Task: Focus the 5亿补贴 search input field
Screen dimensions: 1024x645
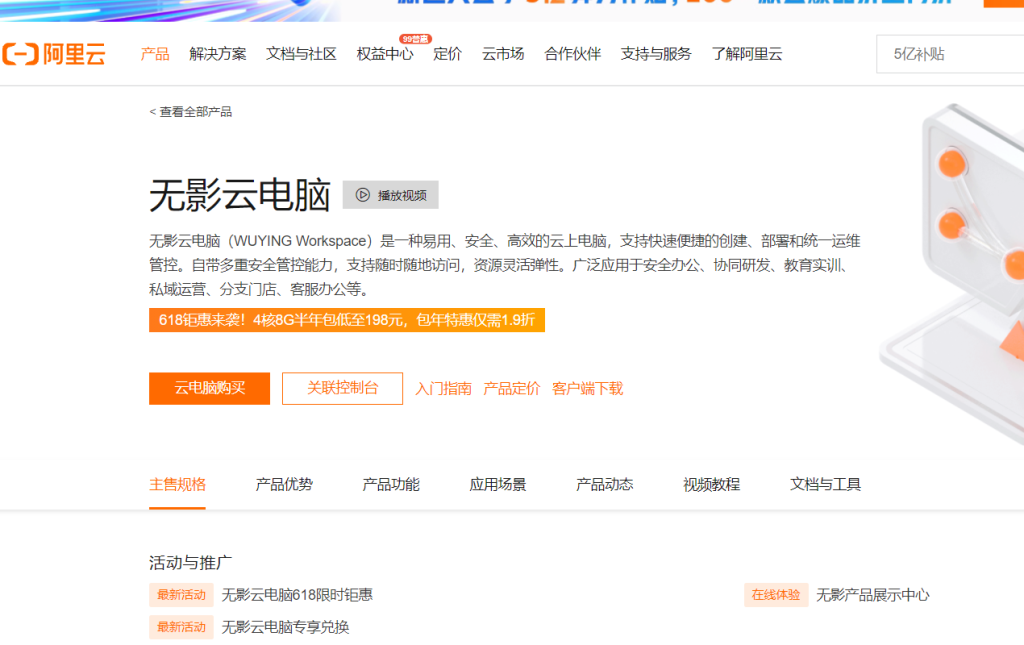Action: pyautogui.click(x=950, y=54)
